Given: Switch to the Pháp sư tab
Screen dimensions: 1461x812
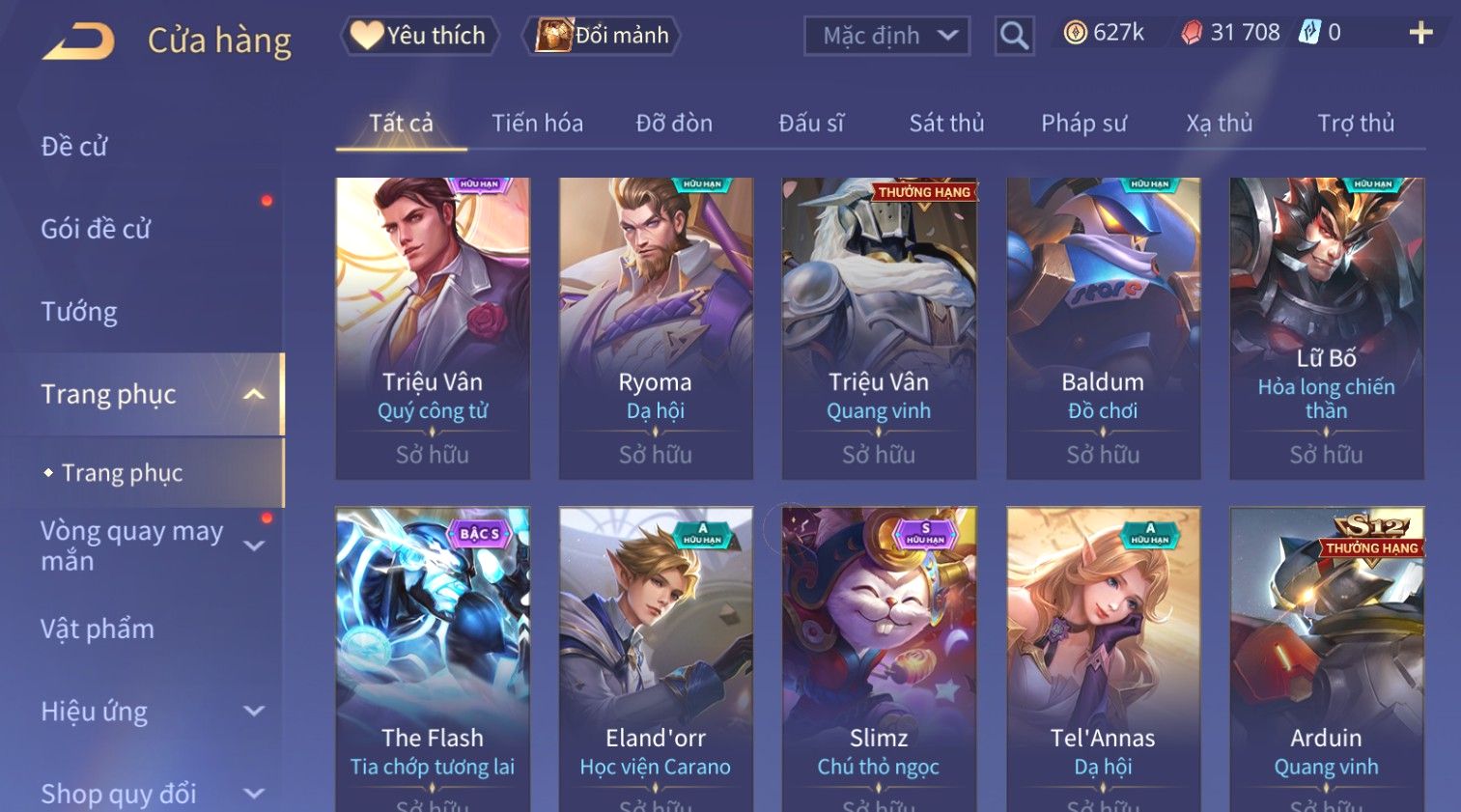Looking at the screenshot, I should point(1083,124).
